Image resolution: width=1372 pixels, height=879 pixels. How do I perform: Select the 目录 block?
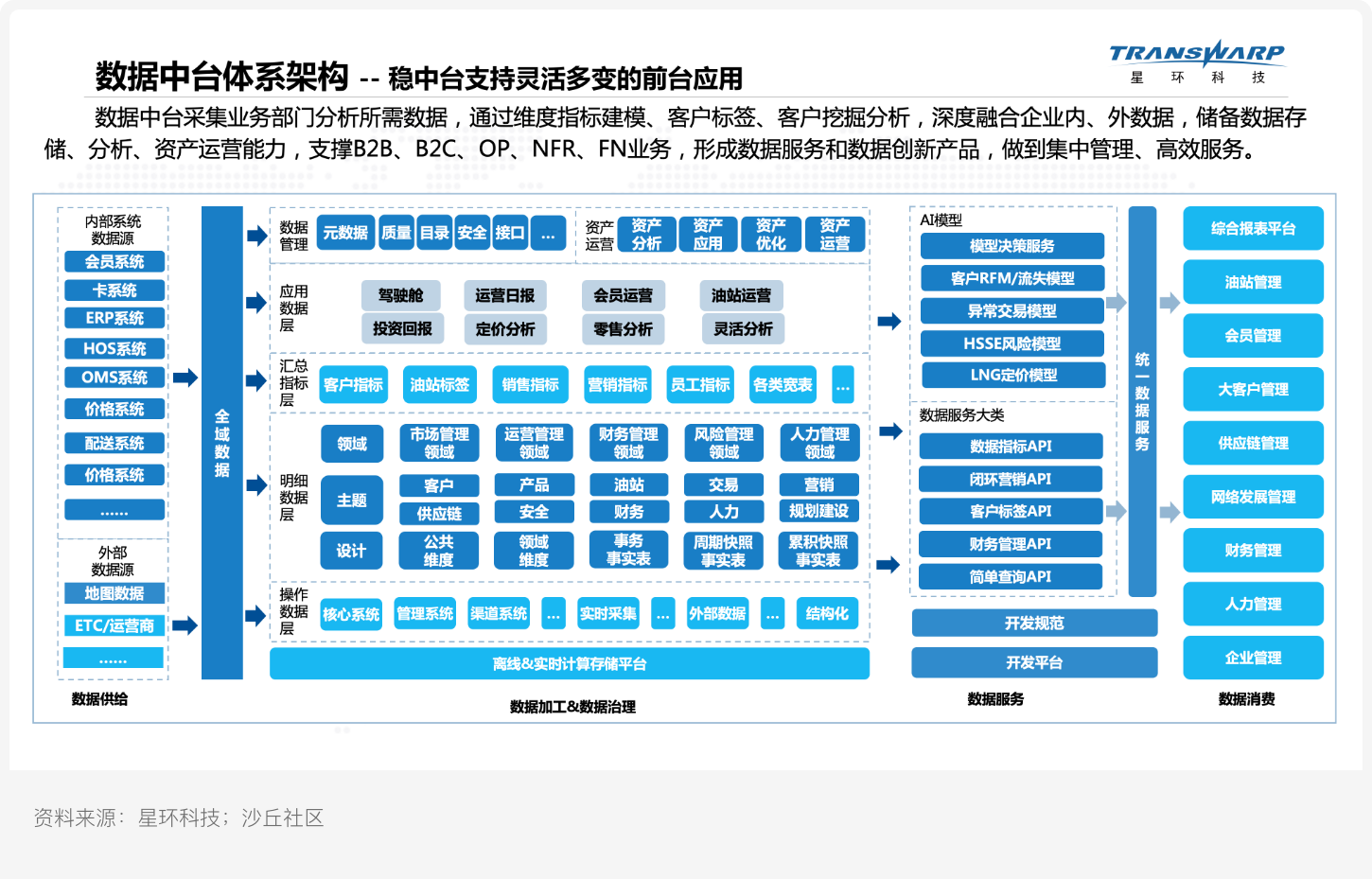[434, 233]
